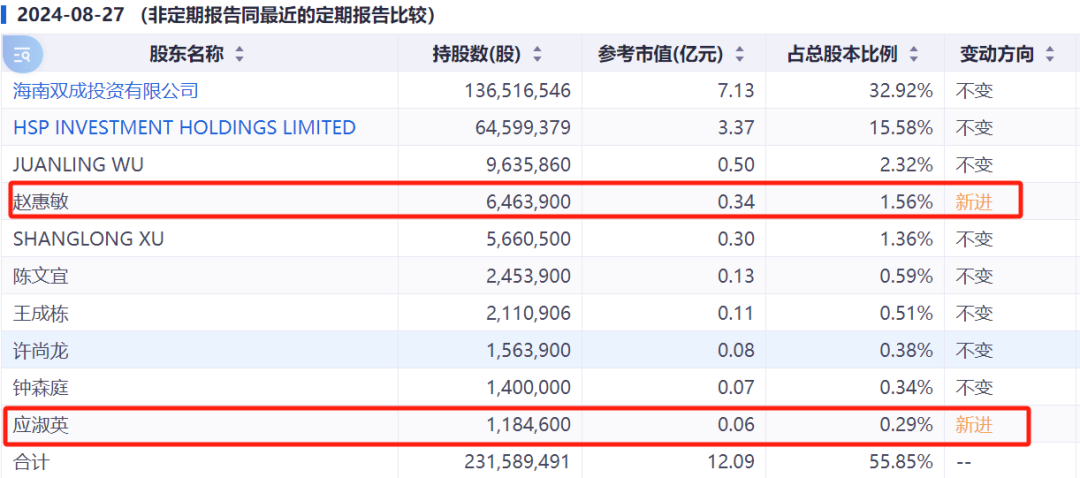The height and width of the screenshot is (478, 1080).
Task: Select shareholder name 赵惠敏
Action: click(x=41, y=202)
